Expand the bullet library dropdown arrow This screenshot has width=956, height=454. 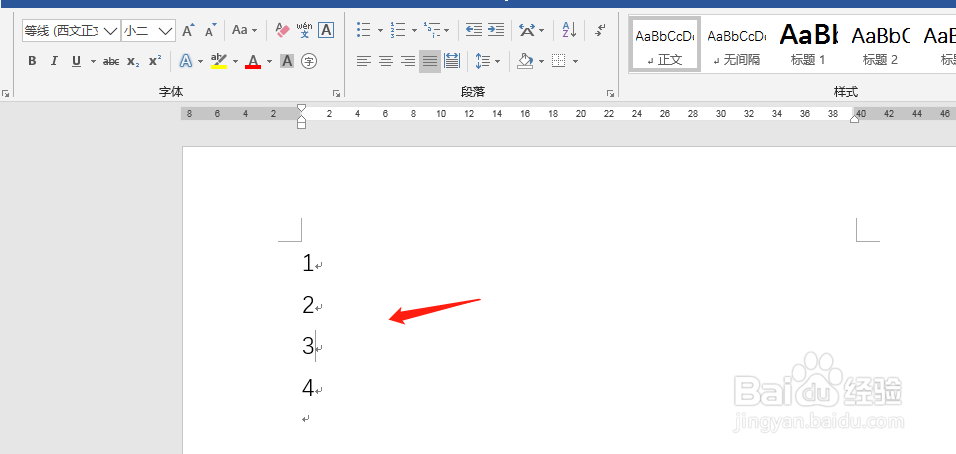380,30
